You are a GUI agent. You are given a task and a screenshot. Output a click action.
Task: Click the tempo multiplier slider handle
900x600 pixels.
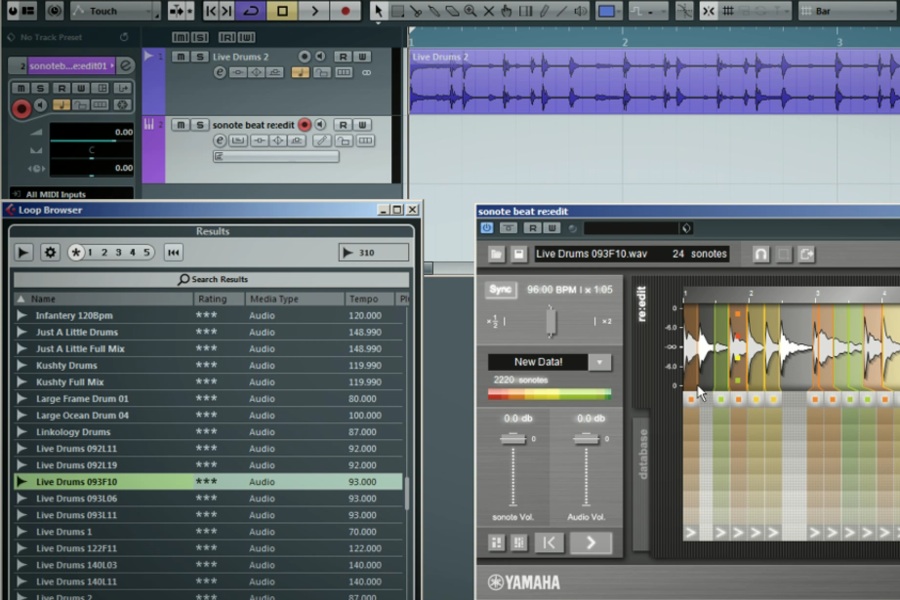tap(551, 321)
